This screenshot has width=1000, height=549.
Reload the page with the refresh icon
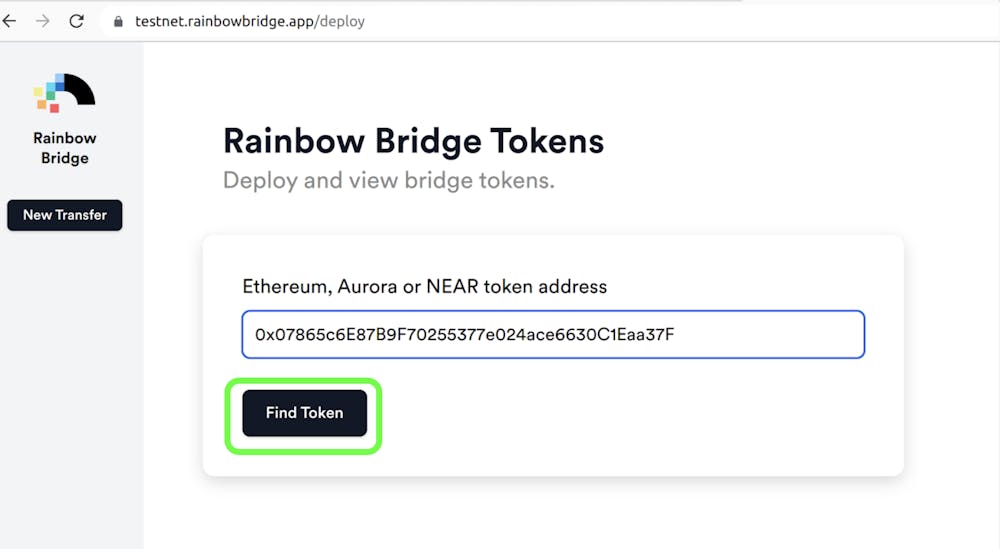click(77, 21)
